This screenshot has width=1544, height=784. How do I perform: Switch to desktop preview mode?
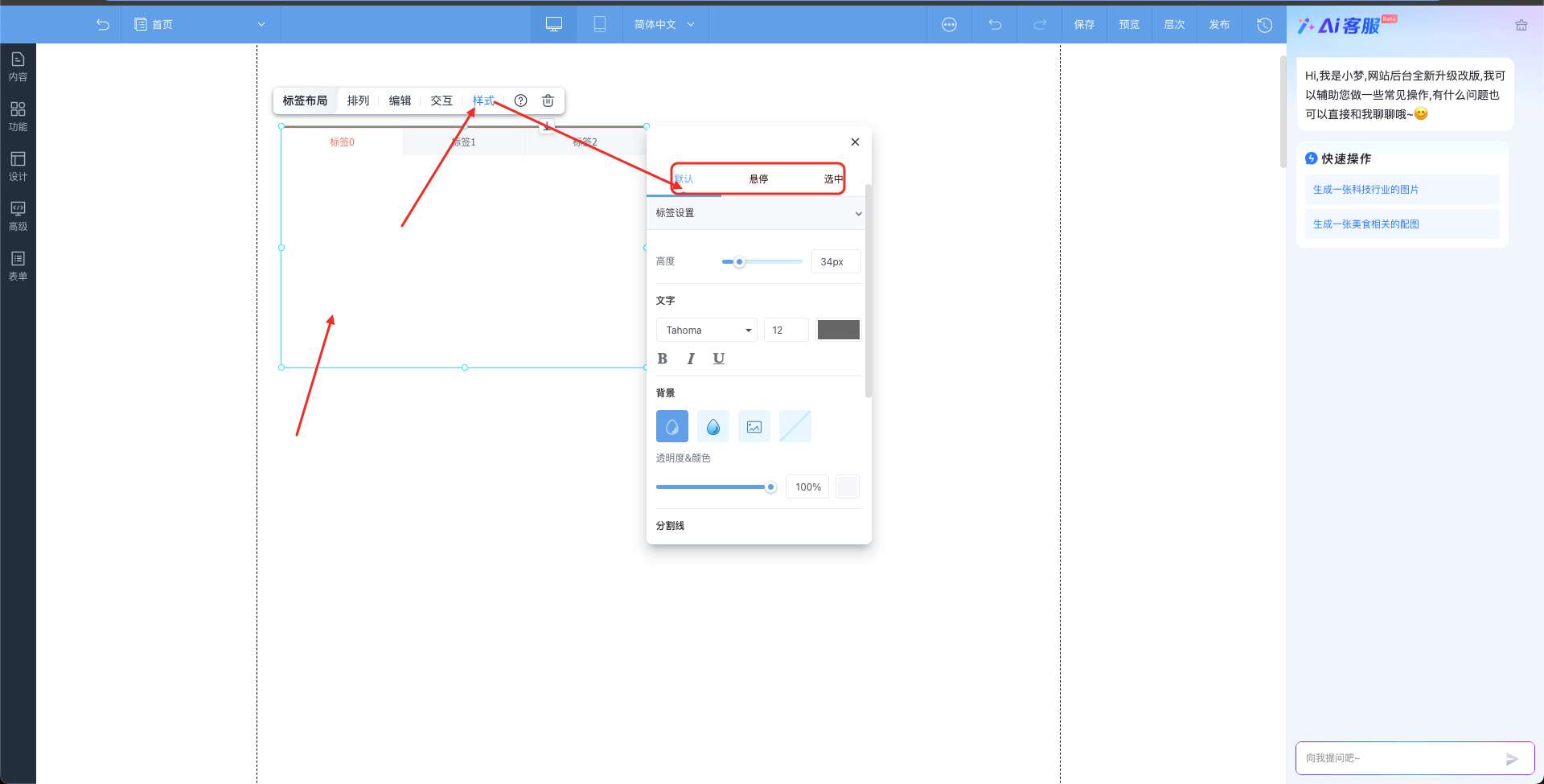(554, 25)
